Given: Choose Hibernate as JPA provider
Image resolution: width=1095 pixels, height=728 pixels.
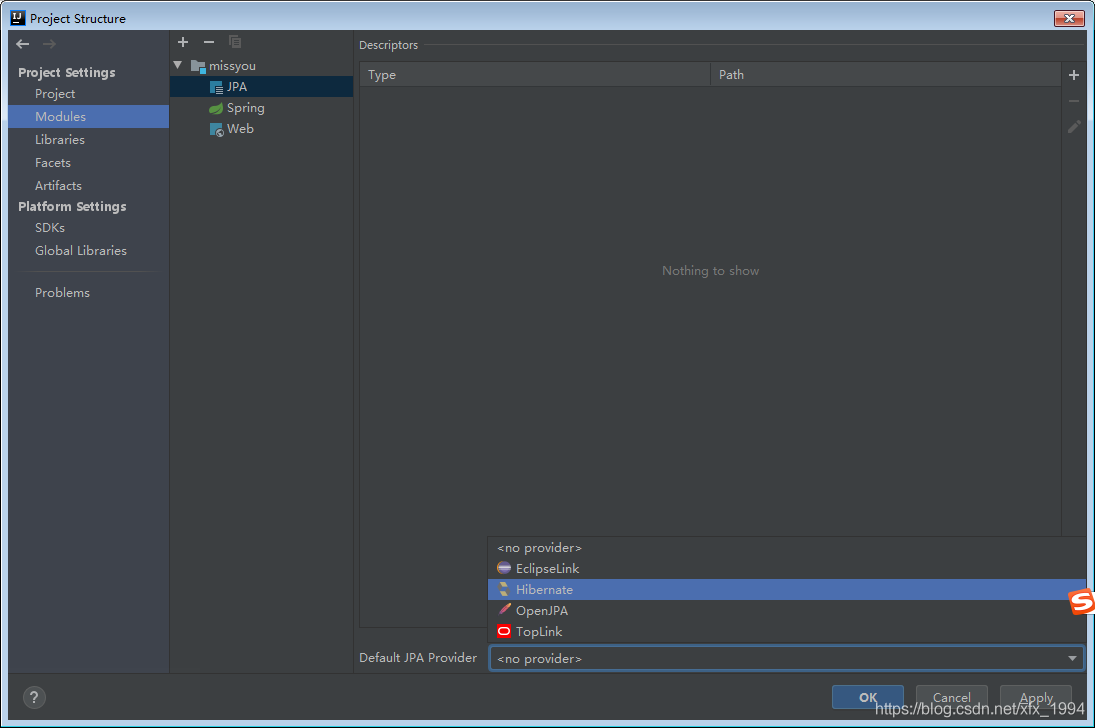Looking at the screenshot, I should coord(787,590).
